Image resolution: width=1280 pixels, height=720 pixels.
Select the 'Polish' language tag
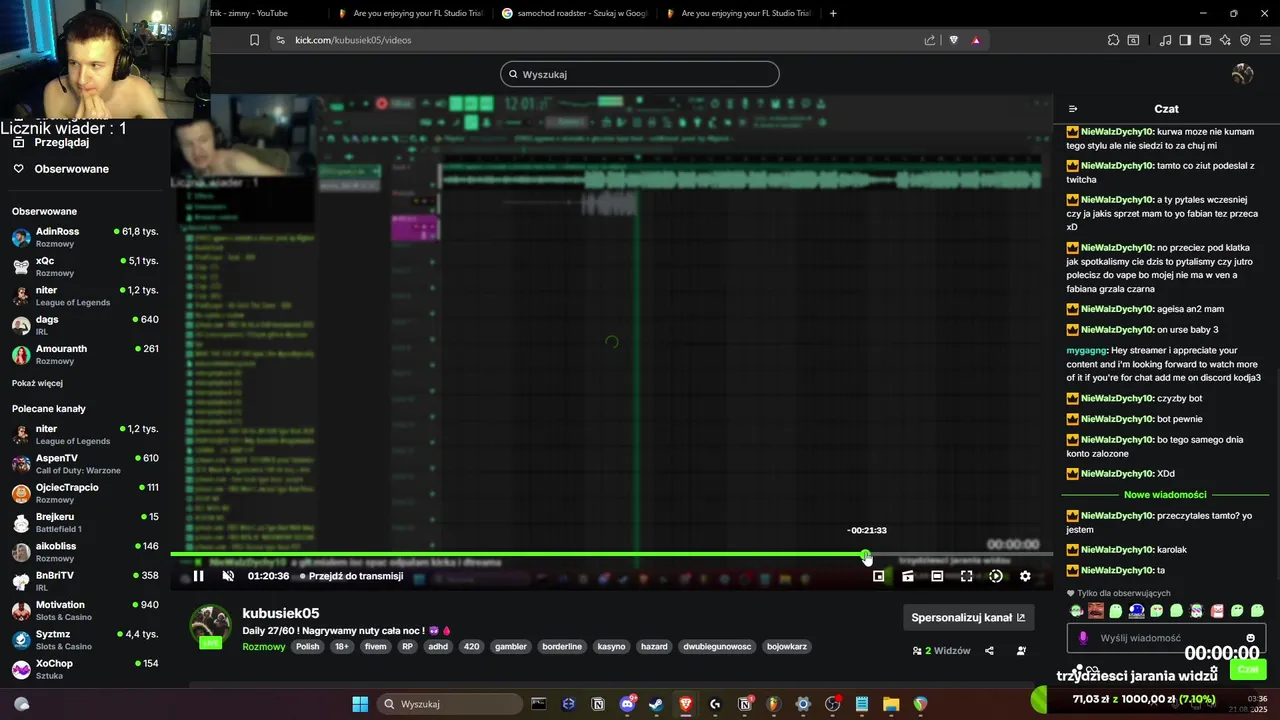pyautogui.click(x=308, y=646)
